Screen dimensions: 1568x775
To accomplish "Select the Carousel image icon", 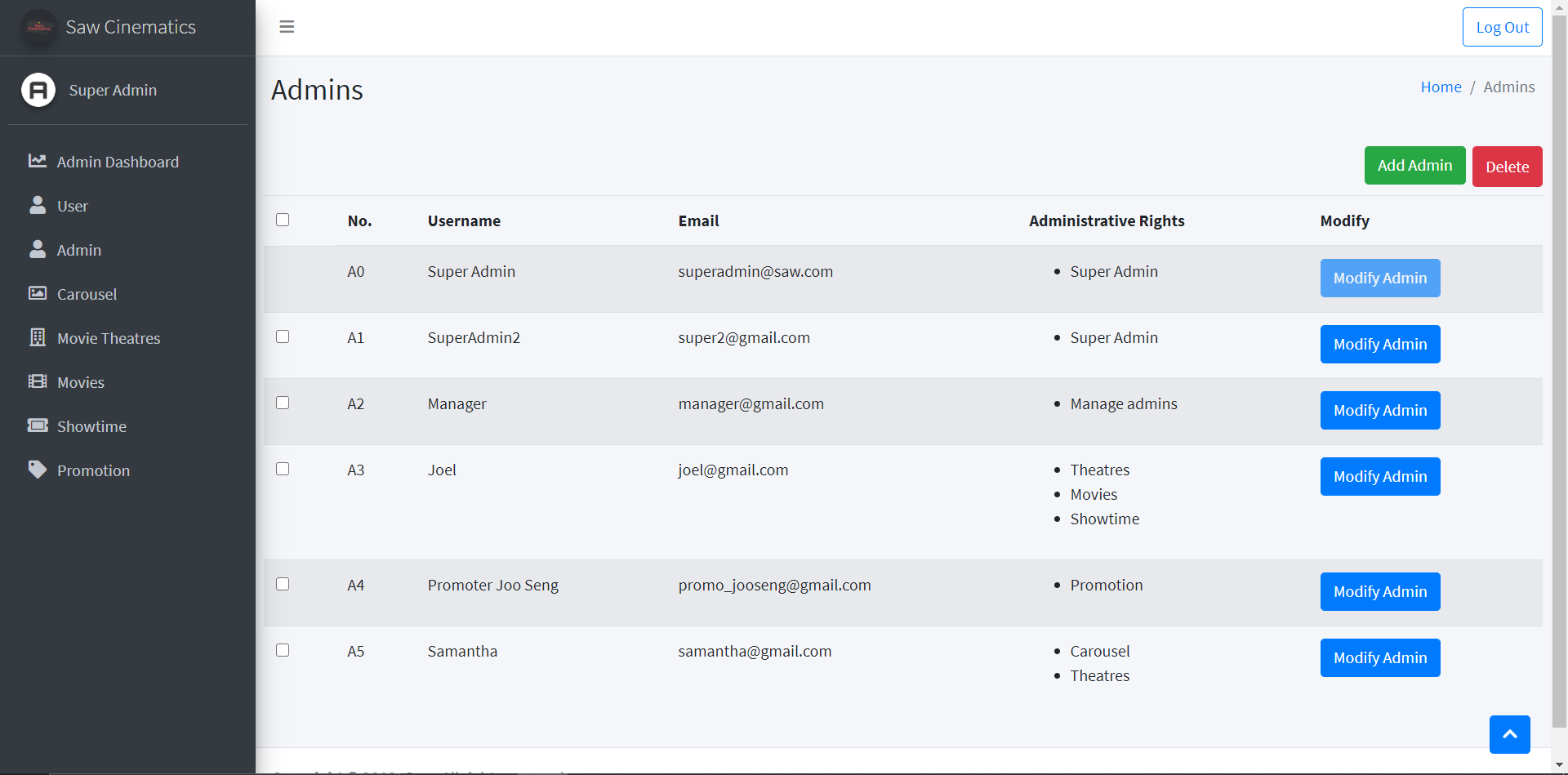I will point(38,293).
